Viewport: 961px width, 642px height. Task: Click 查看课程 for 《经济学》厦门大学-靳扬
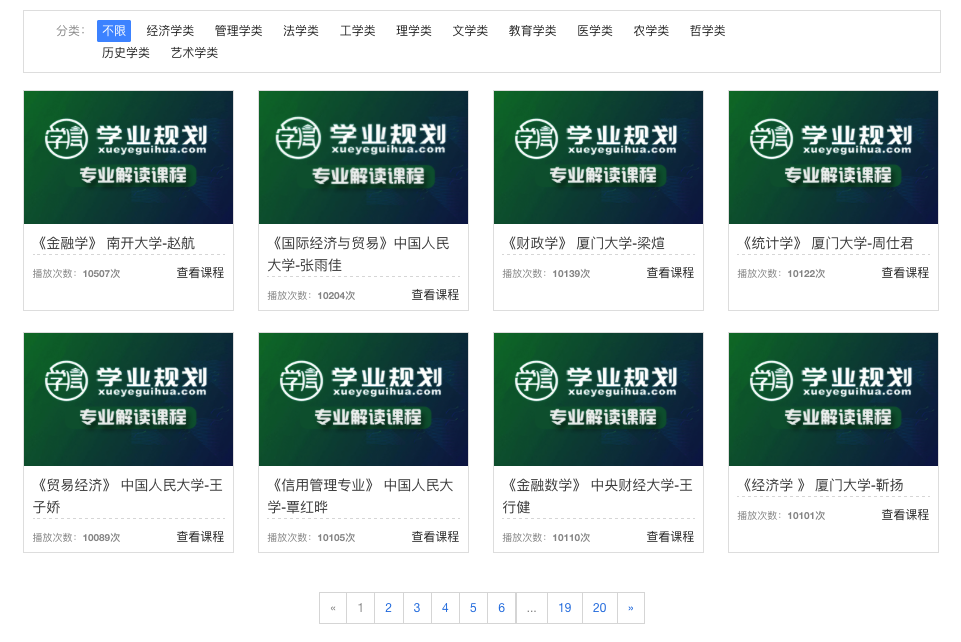point(904,515)
